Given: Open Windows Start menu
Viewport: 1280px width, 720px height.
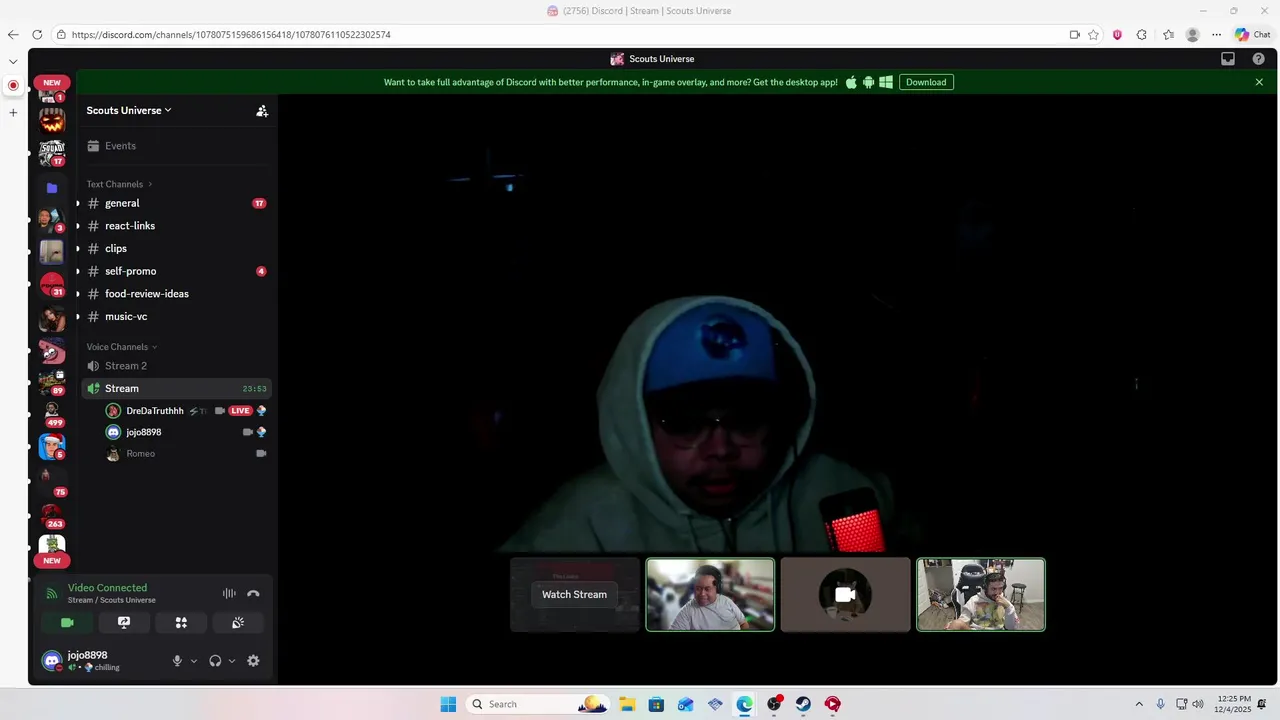Looking at the screenshot, I should [x=448, y=704].
